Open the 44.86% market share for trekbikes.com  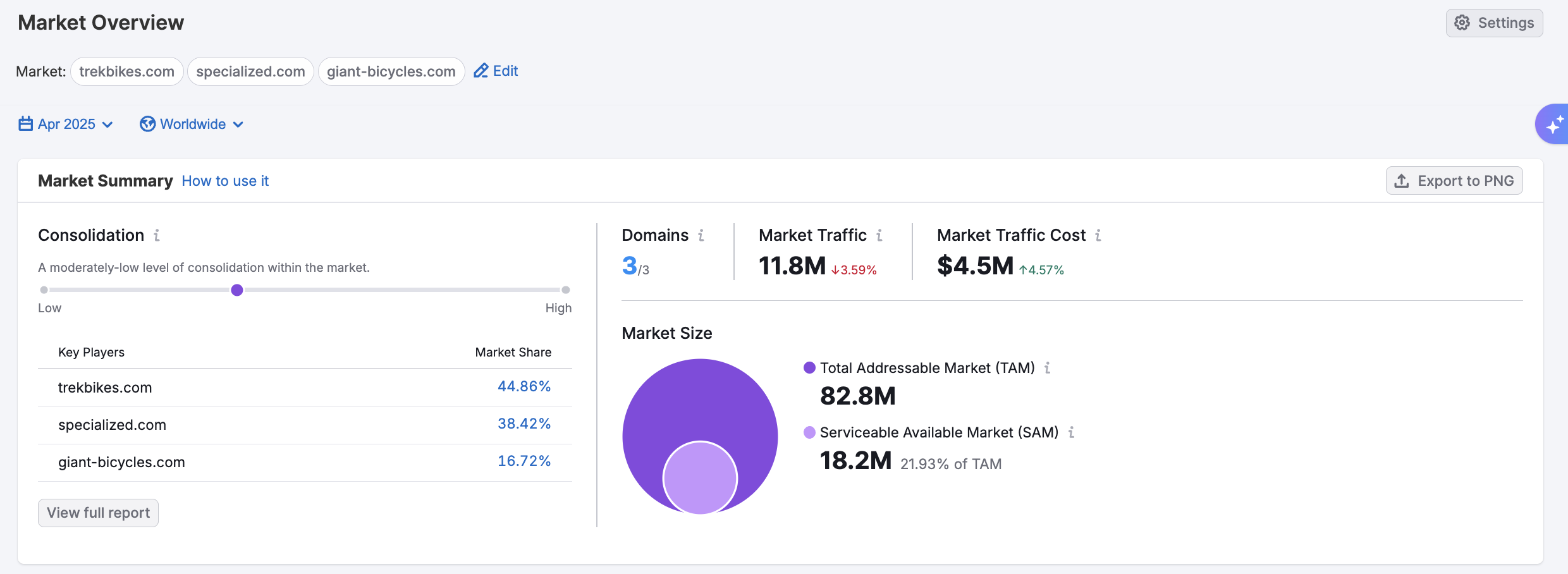(524, 386)
